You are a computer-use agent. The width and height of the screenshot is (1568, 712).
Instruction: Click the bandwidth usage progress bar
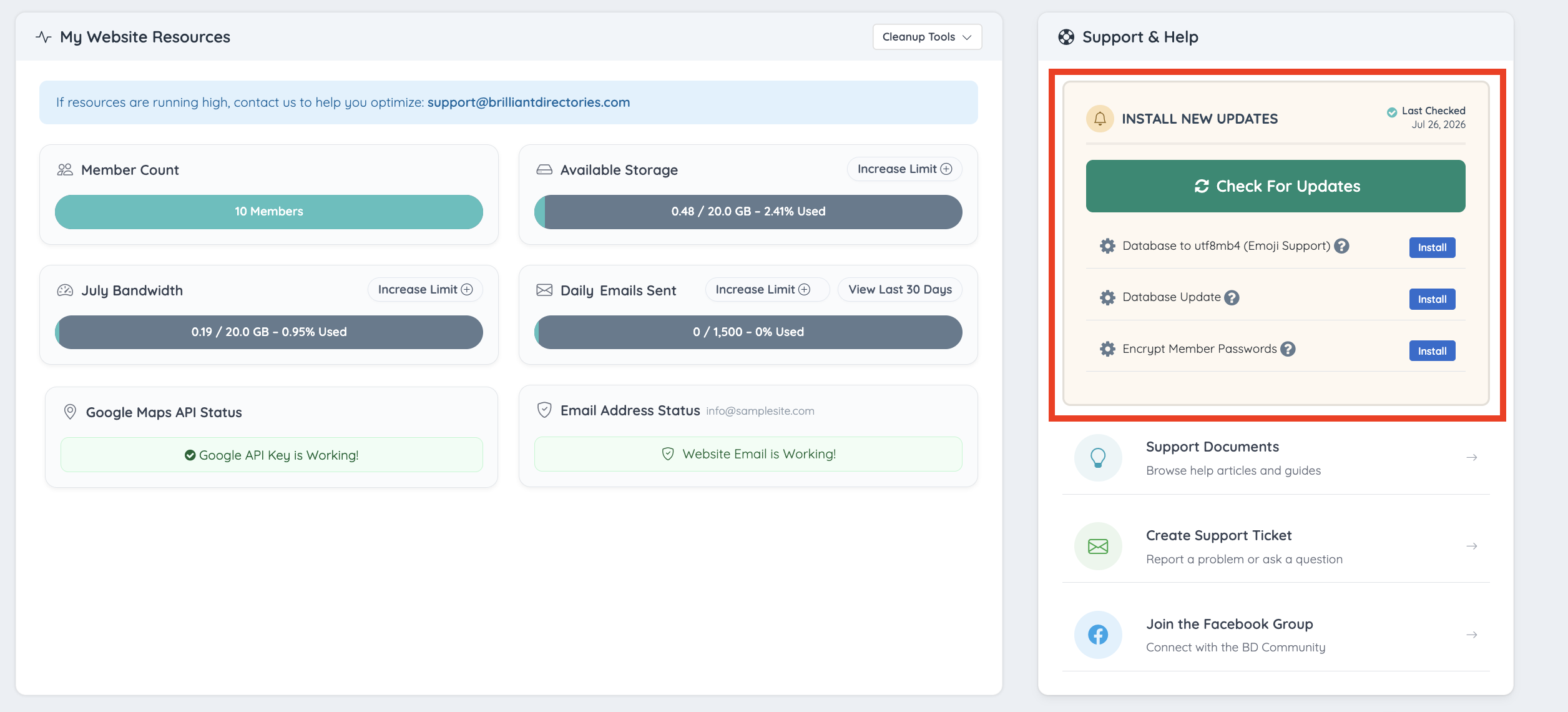[x=269, y=332]
